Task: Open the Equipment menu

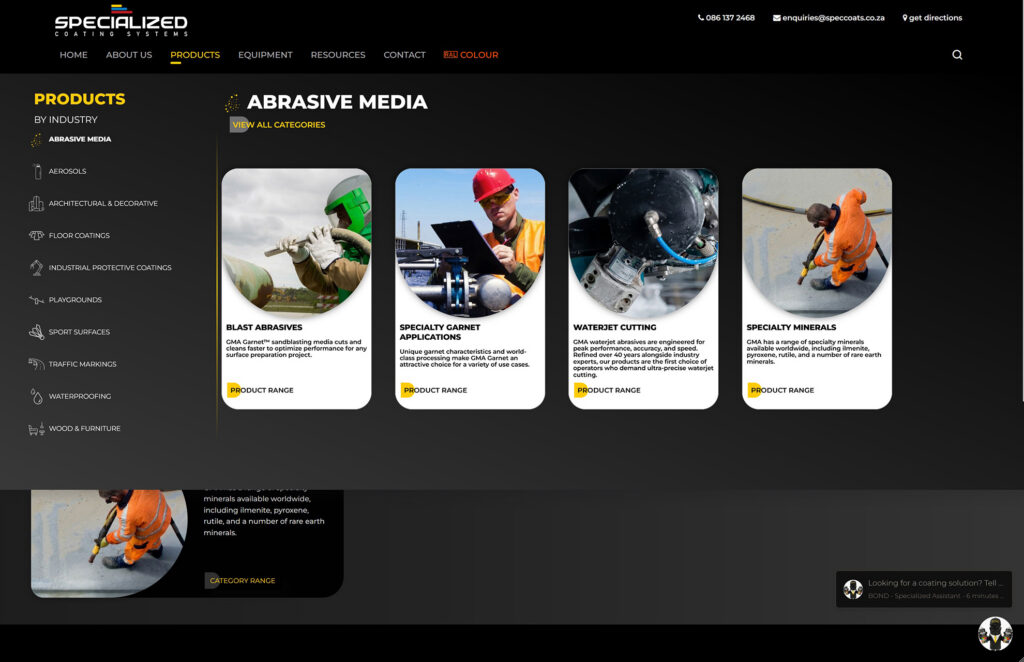Action: pyautogui.click(x=265, y=55)
